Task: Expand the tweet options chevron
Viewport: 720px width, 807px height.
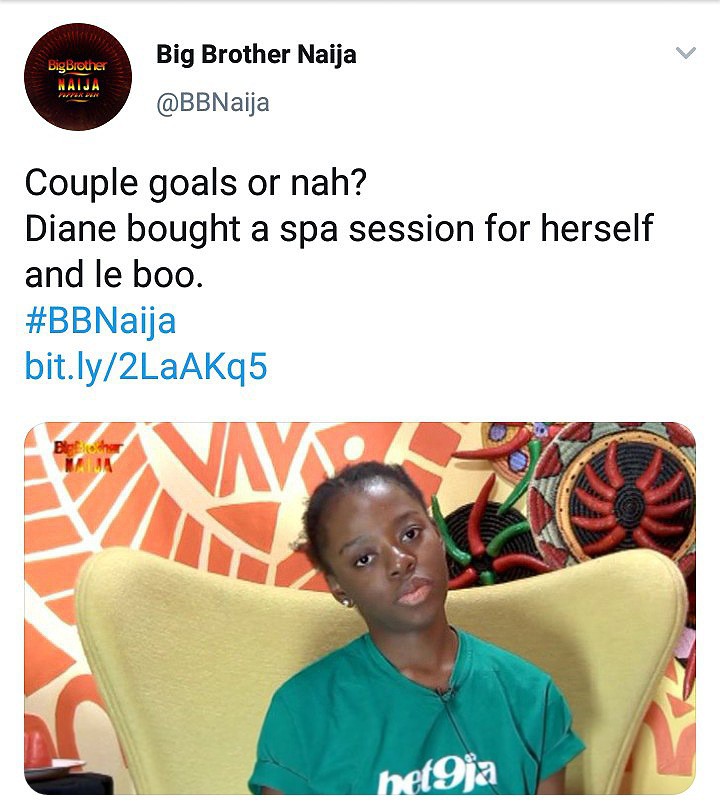Action: 685,53
